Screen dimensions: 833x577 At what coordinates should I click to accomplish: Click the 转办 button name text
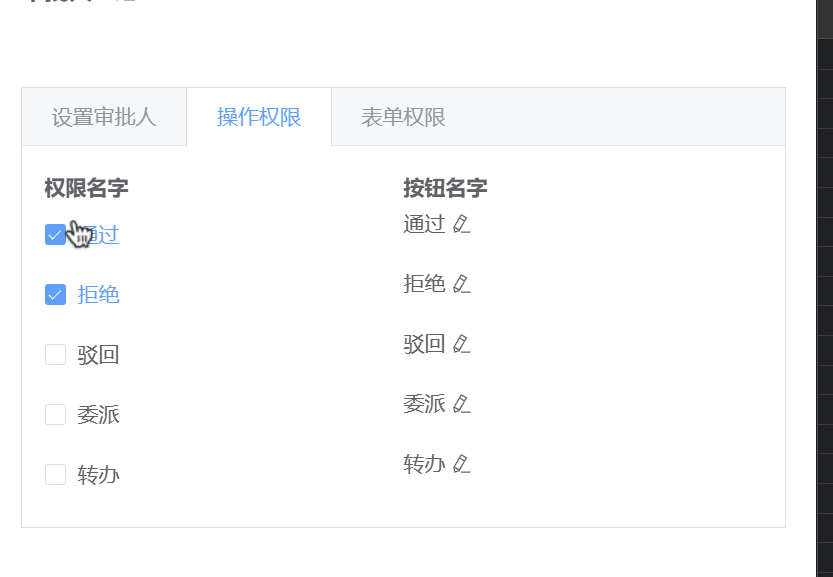click(x=424, y=464)
